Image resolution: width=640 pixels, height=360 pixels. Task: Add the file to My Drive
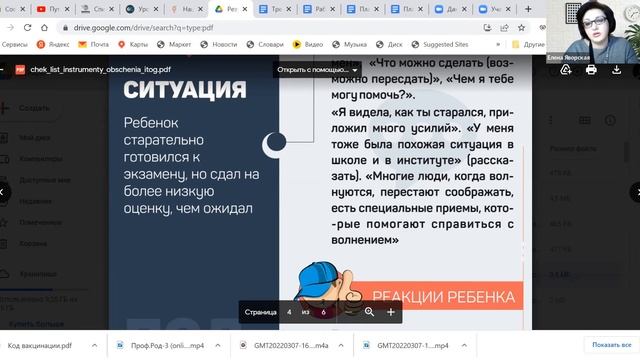tap(566, 70)
